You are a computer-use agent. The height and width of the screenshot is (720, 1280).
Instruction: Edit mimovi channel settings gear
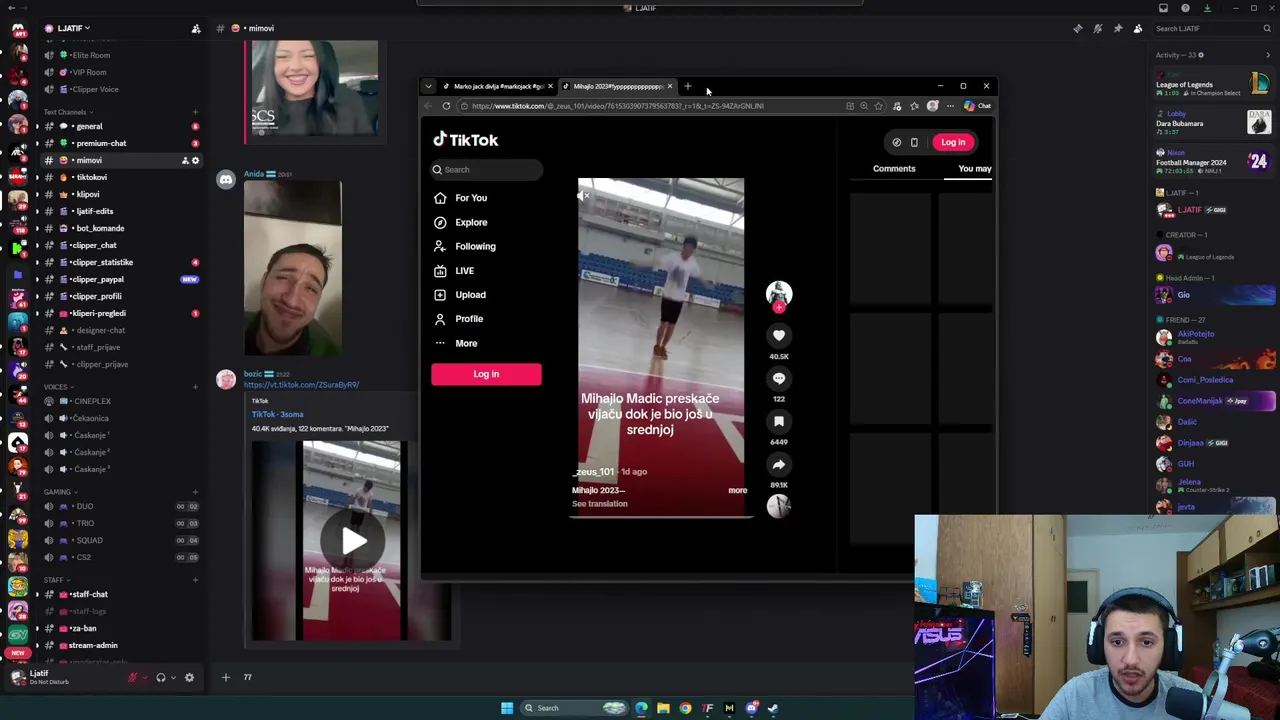[195, 160]
